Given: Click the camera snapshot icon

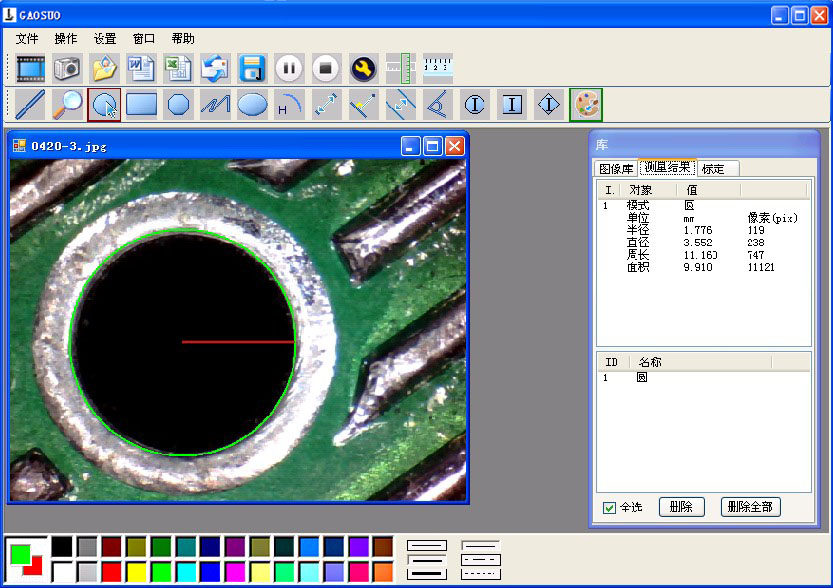Looking at the screenshot, I should pyautogui.click(x=67, y=68).
